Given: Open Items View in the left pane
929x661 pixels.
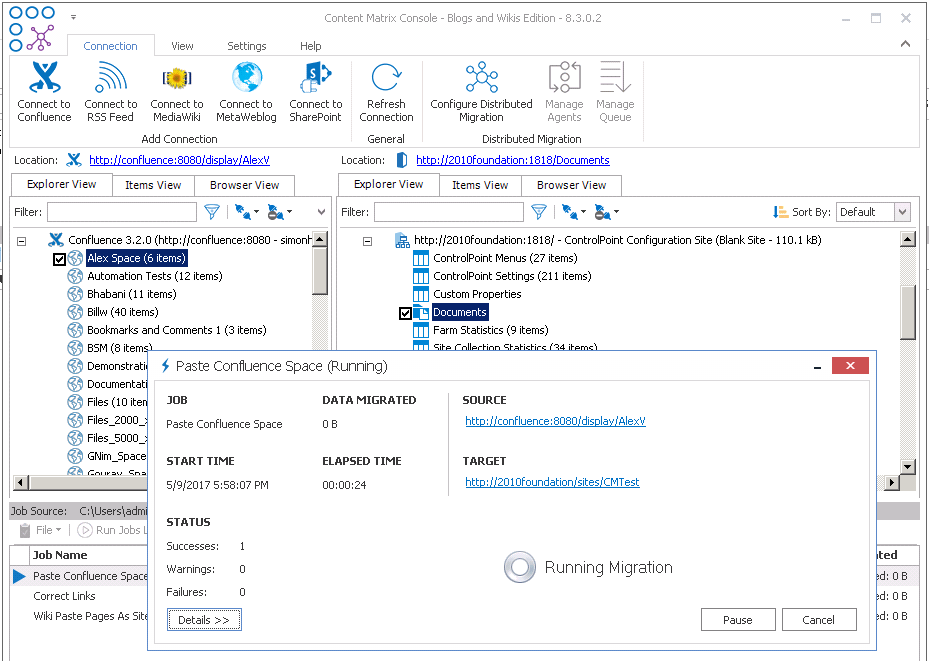Looking at the screenshot, I should tap(153, 185).
